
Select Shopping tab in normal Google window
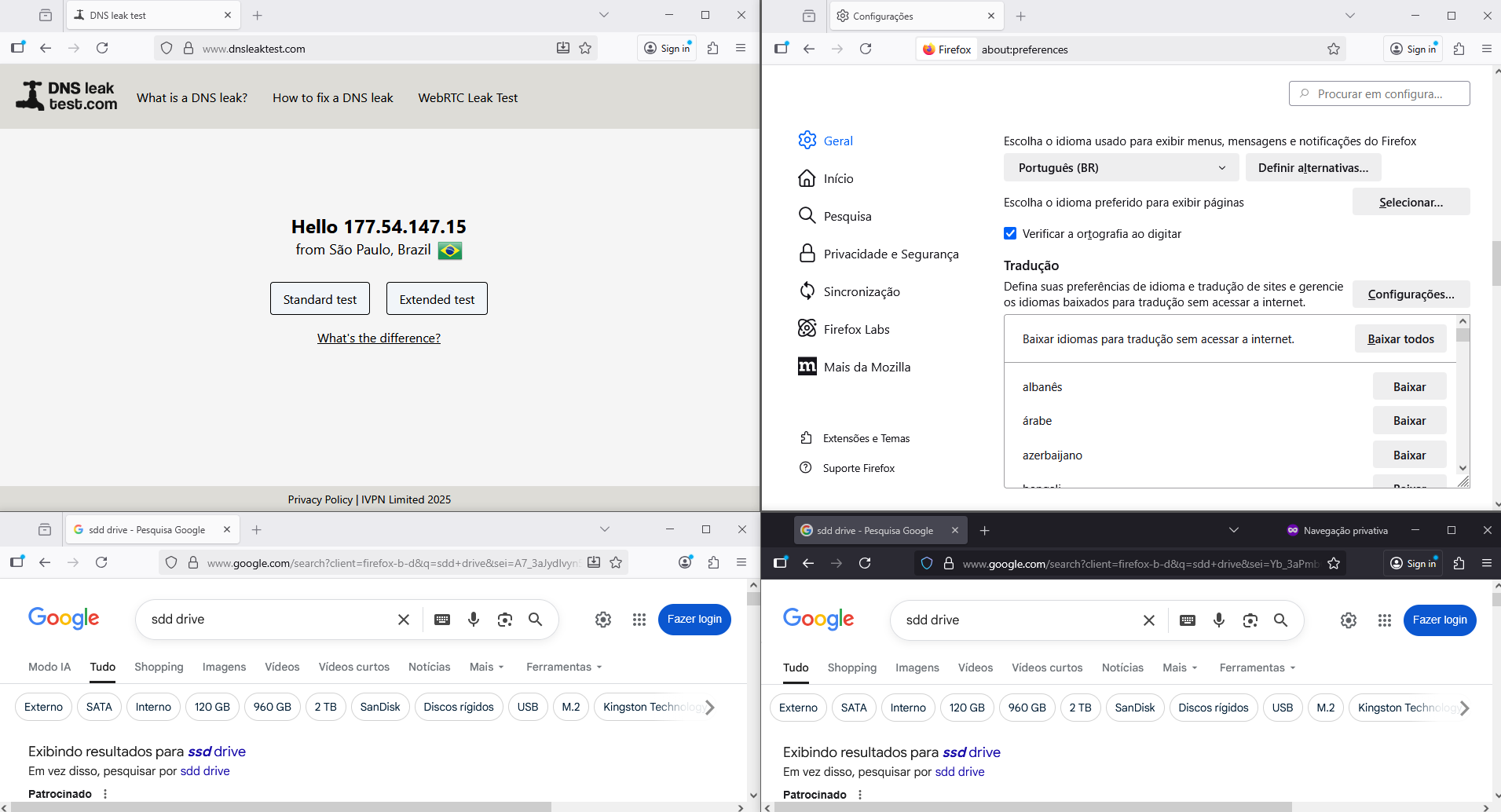point(159,667)
